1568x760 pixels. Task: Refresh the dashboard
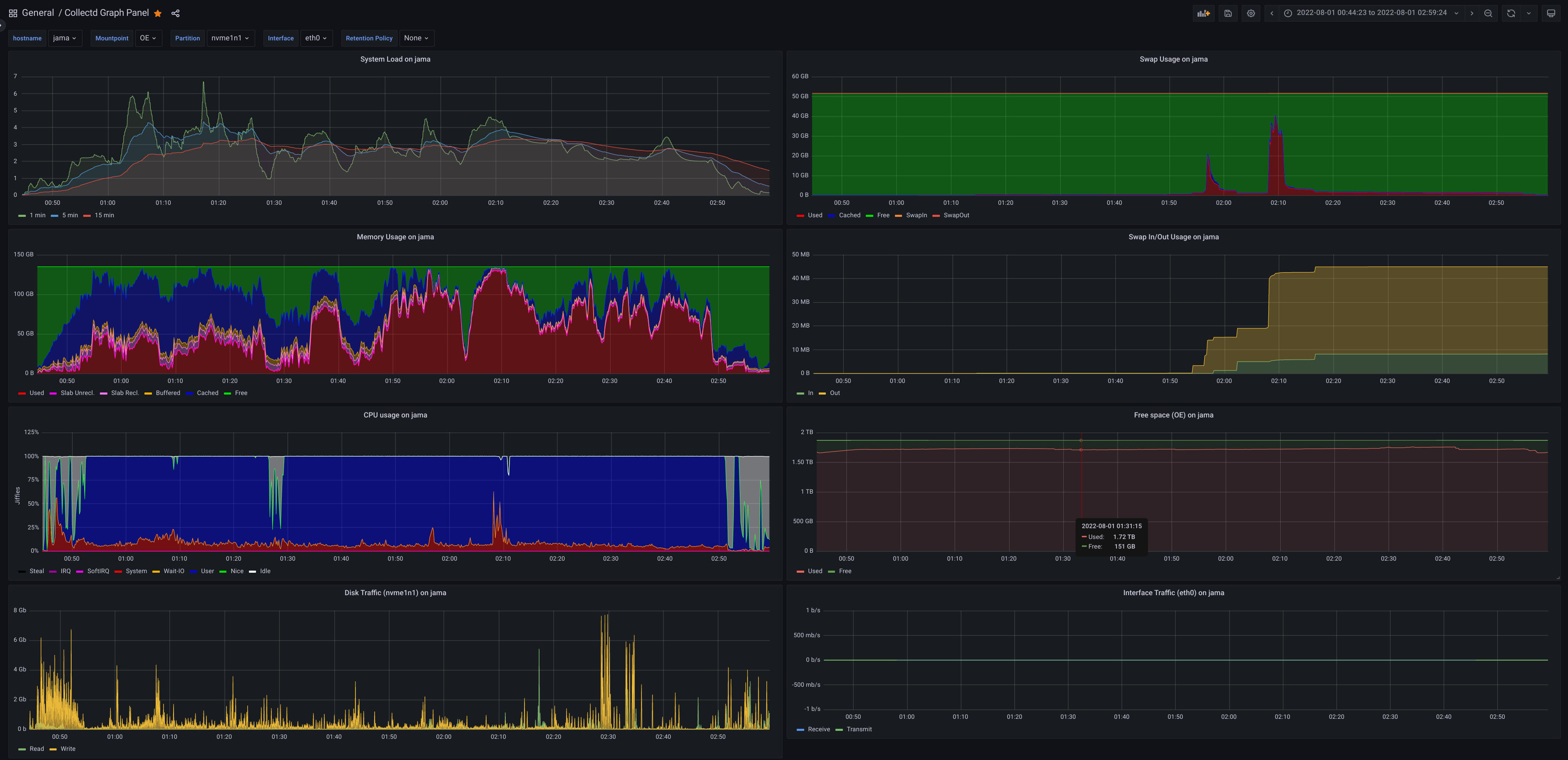1511,13
